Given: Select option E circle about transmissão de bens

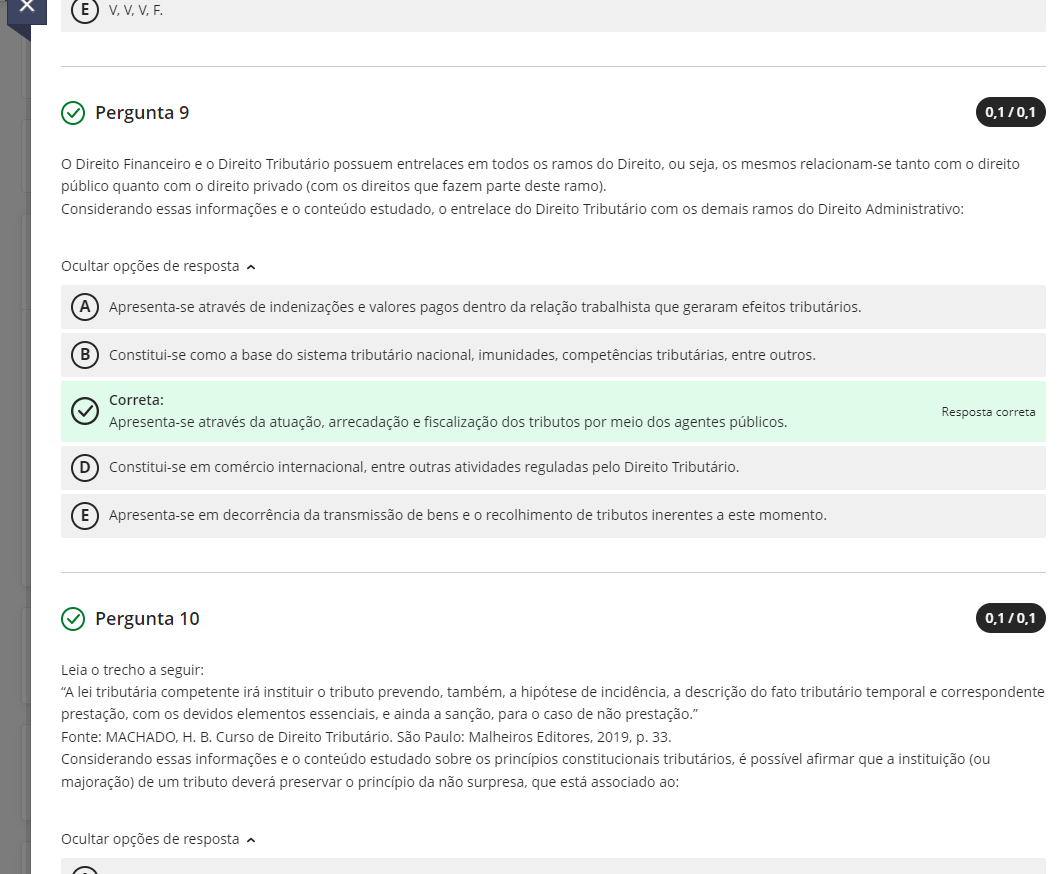Looking at the screenshot, I should tap(85, 516).
